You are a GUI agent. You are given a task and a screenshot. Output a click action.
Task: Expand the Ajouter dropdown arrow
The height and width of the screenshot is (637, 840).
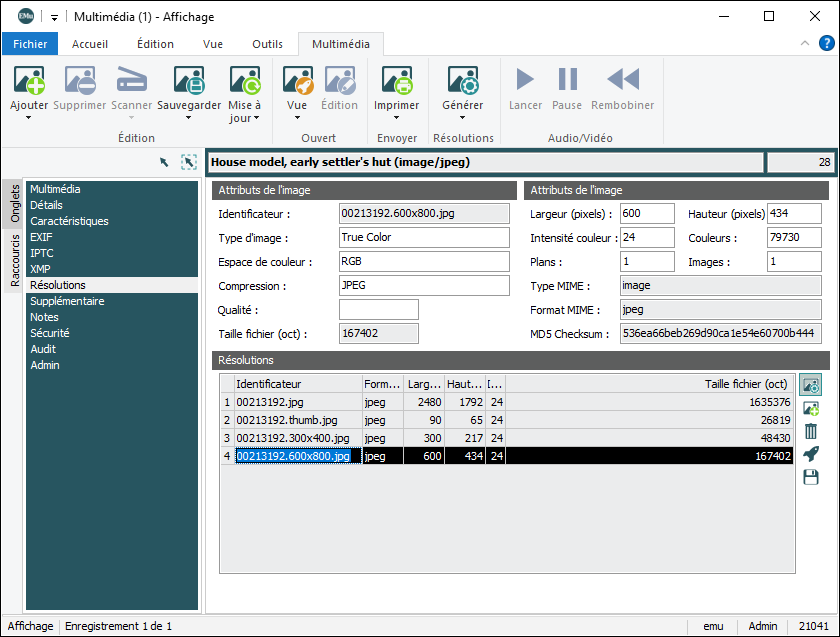point(28,118)
